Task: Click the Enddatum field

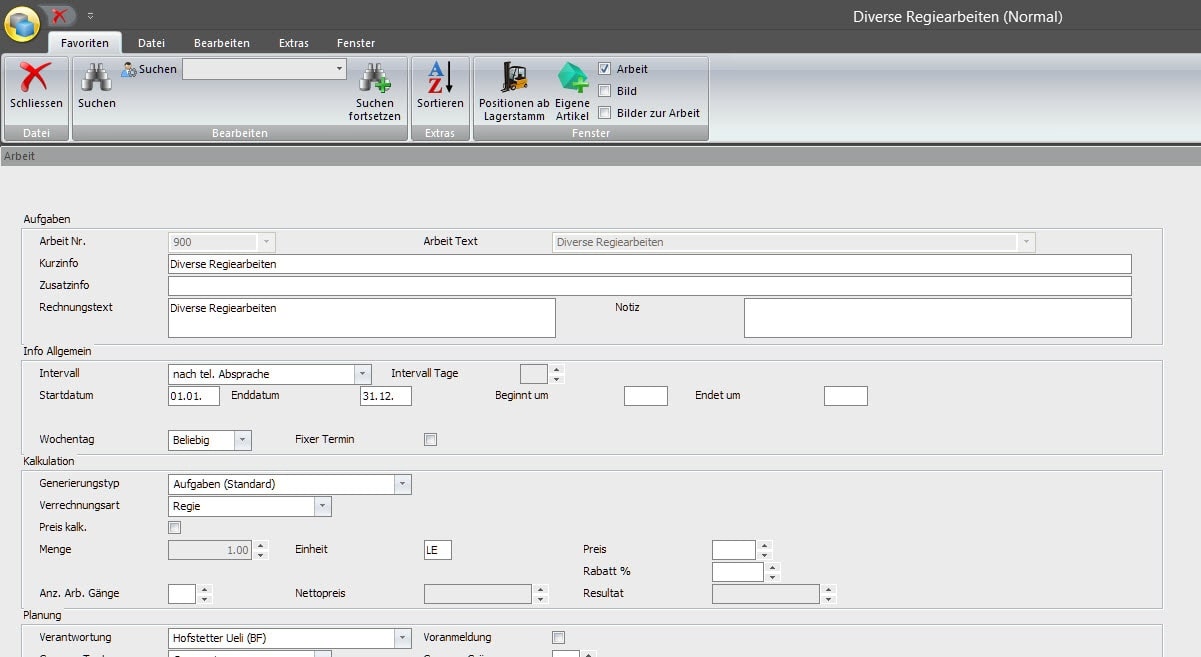Action: (386, 396)
